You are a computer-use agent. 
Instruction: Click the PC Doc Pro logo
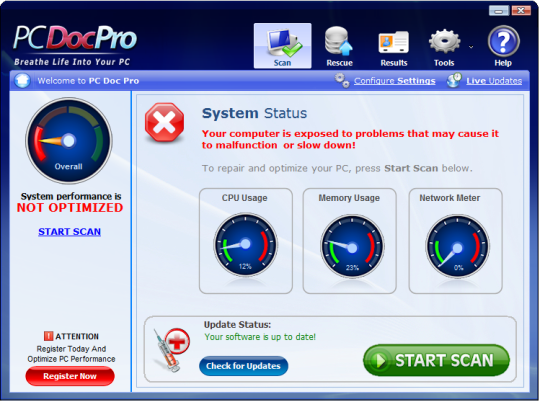coord(75,45)
